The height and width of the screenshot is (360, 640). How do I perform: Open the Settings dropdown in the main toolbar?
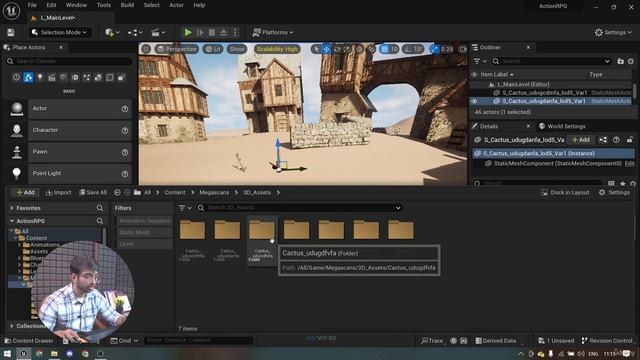(613, 32)
